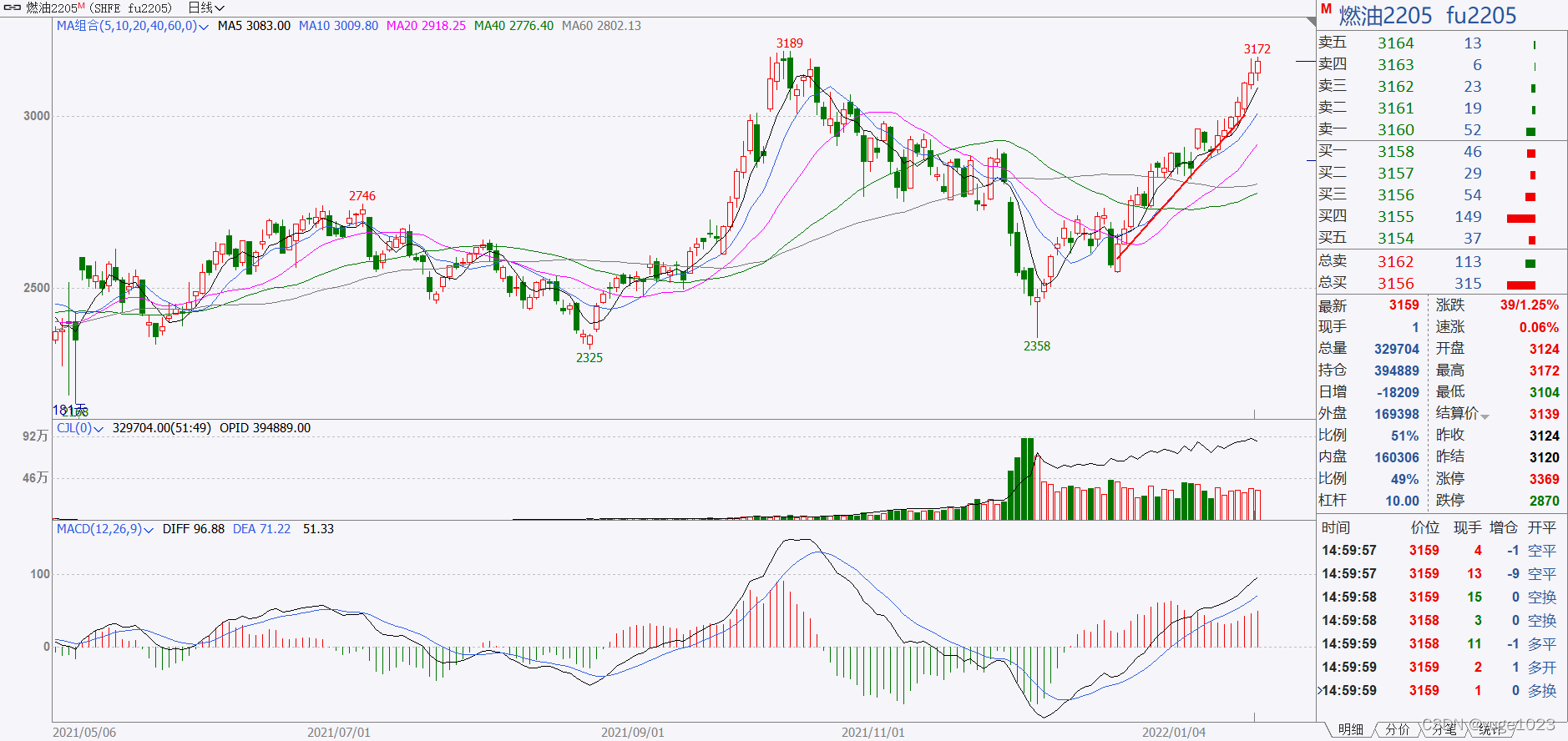Select the 卖三 3162 order row
Screen dimensions: 1568x741
(1442, 87)
